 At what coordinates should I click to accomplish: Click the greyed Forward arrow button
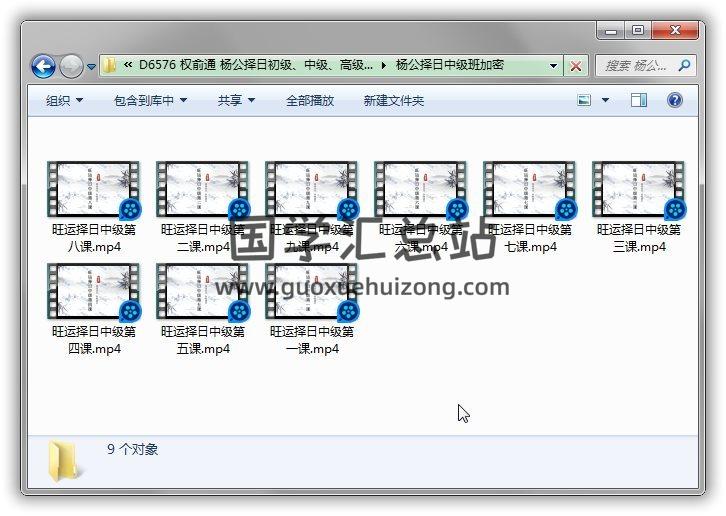click(71, 66)
